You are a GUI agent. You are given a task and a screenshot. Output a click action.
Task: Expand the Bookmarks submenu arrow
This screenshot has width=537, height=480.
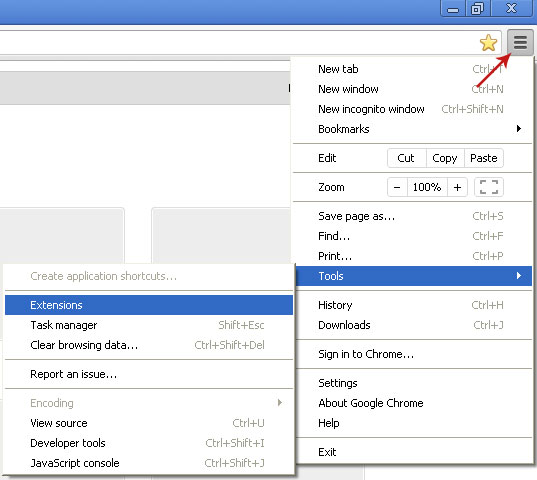point(519,129)
